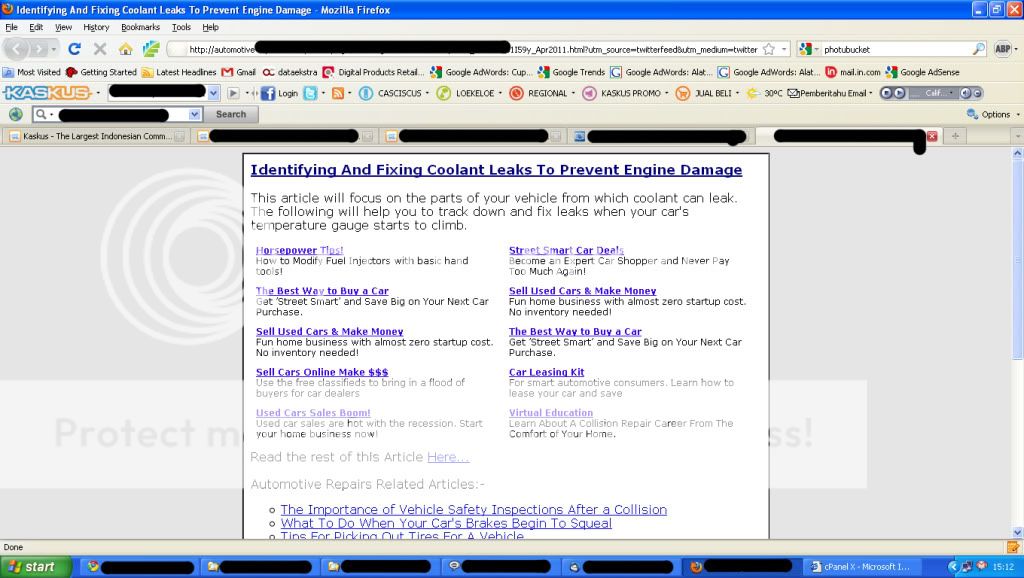Open the search engine selector dropdown

810,49
